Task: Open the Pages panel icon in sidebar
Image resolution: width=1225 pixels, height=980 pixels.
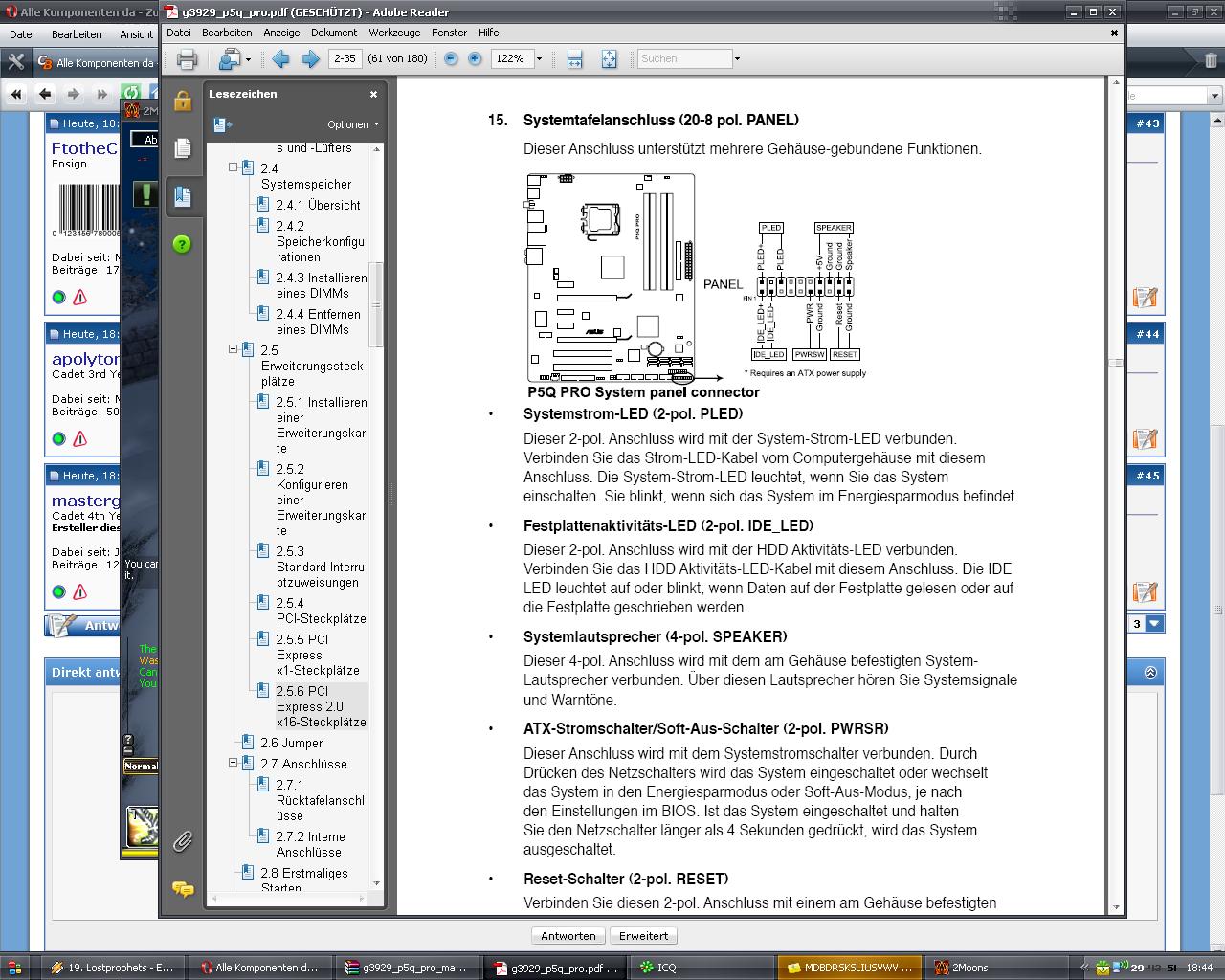Action: coord(183,148)
